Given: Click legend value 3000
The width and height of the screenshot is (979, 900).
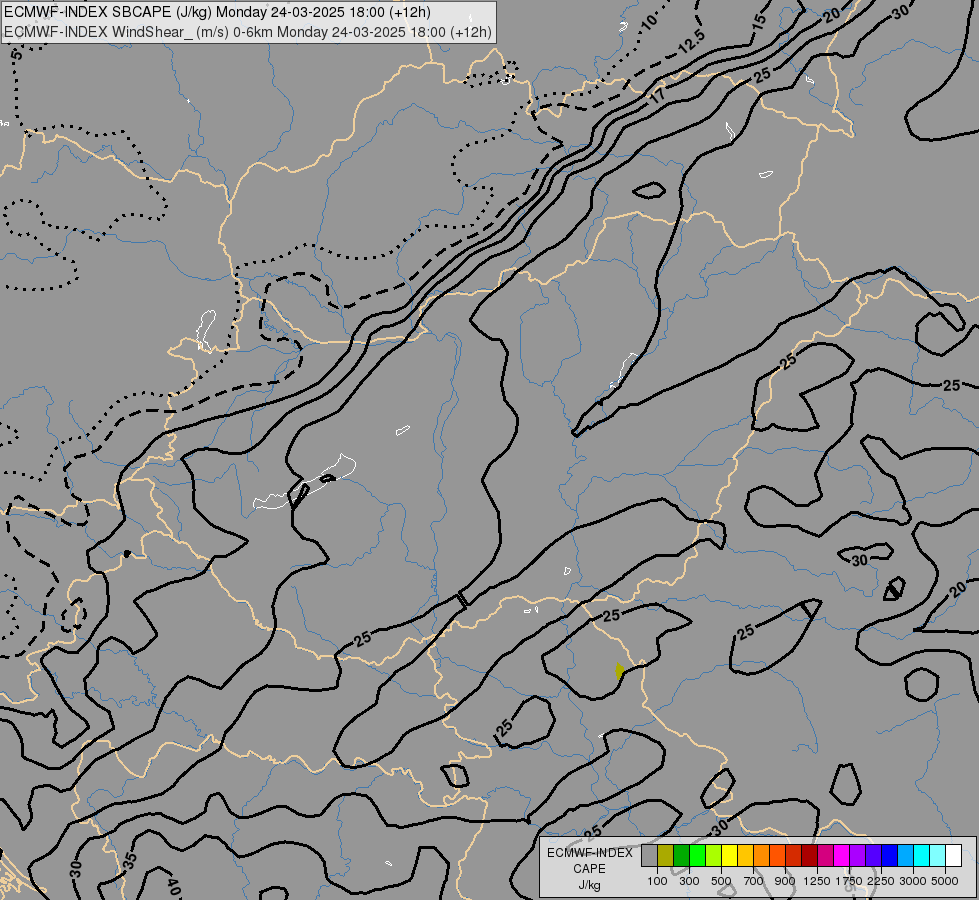Looking at the screenshot, I should pyautogui.click(x=913, y=881).
